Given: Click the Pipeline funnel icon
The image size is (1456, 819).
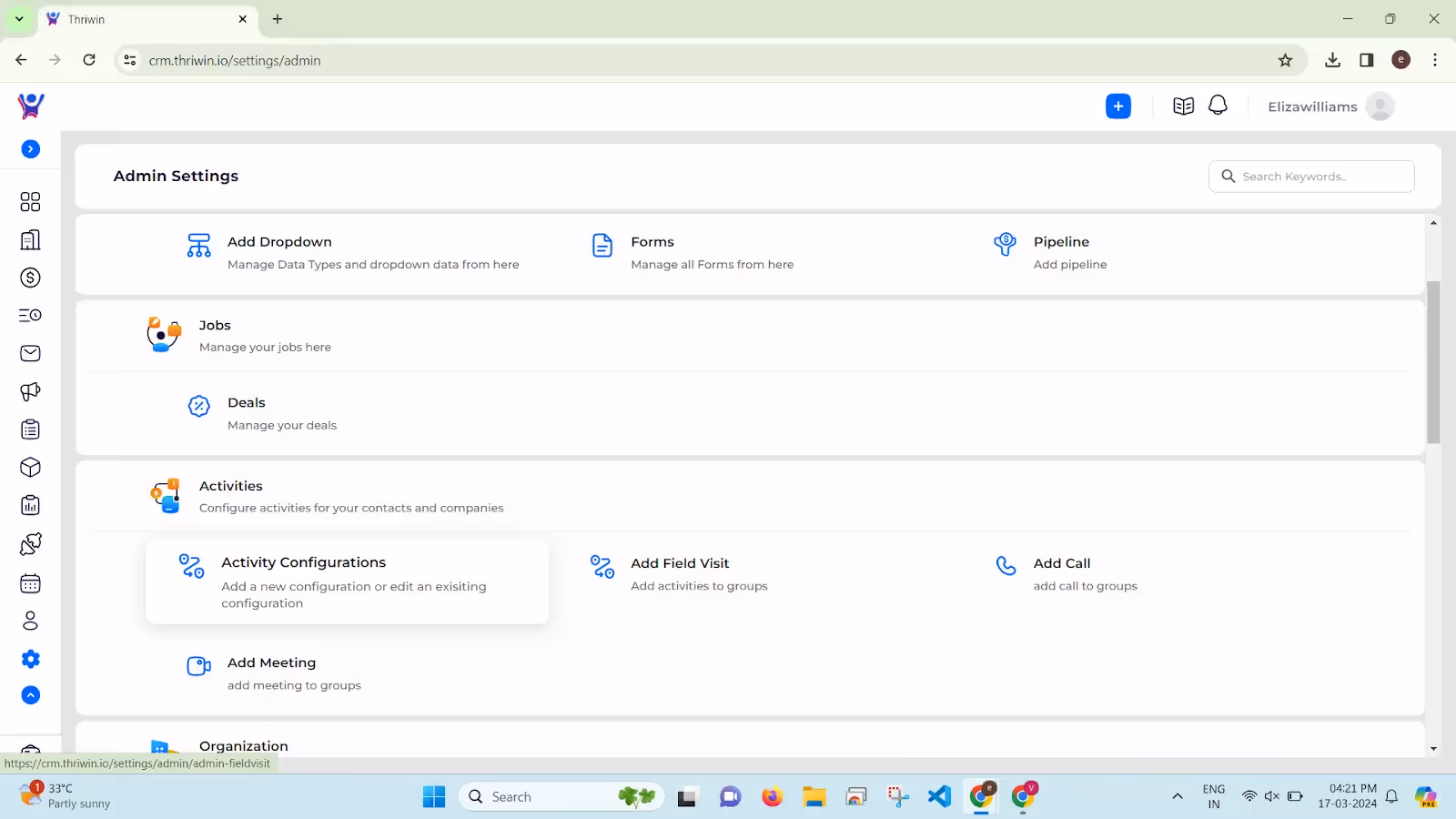Looking at the screenshot, I should tap(1005, 244).
